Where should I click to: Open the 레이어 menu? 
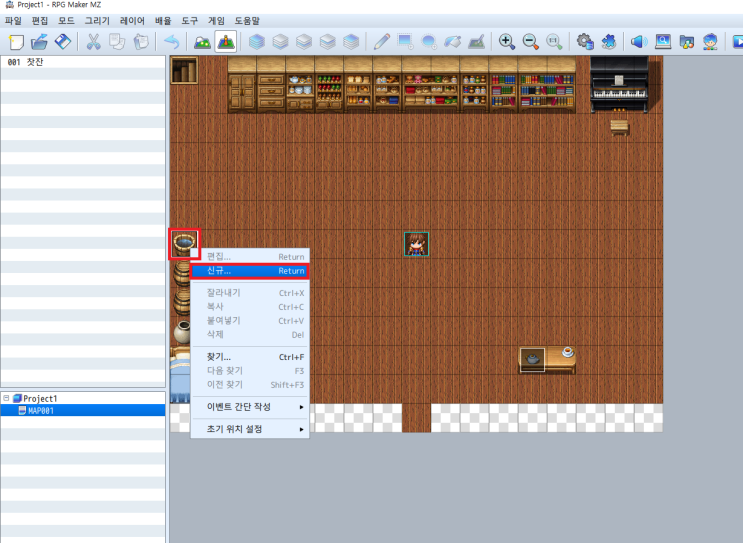(132, 21)
